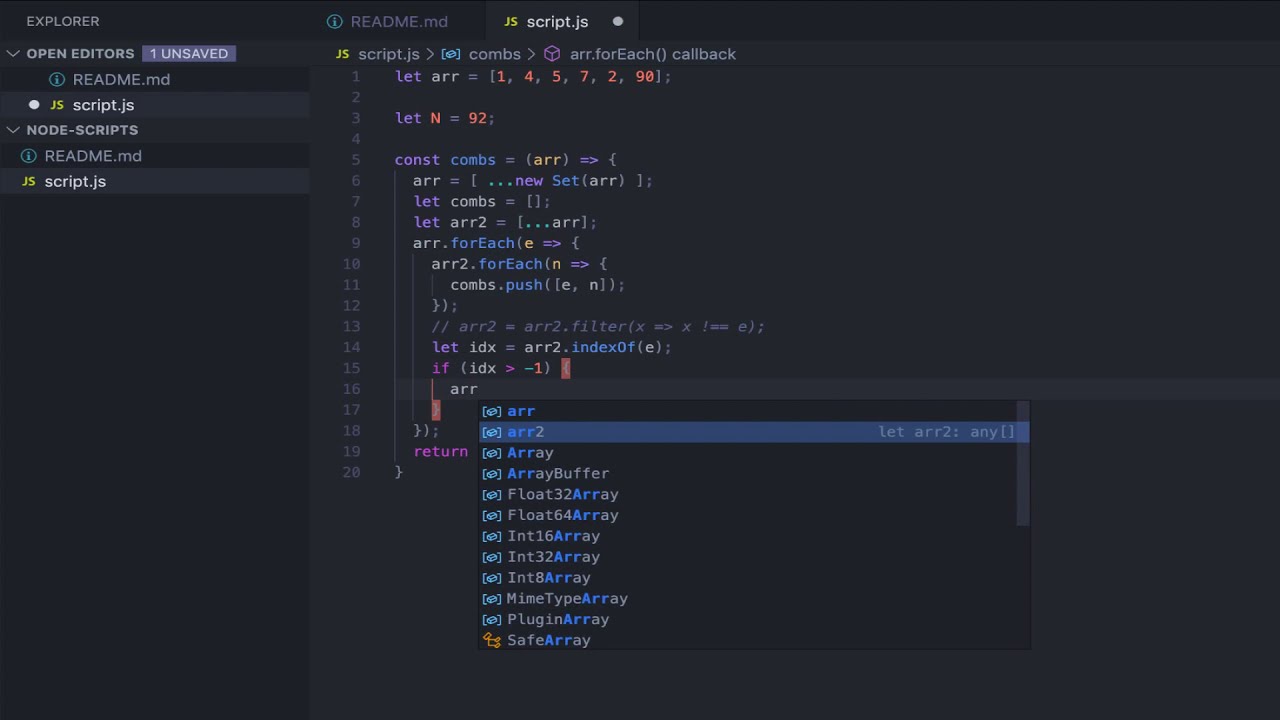
Task: Click line number 5 in the gutter
Action: (x=356, y=160)
